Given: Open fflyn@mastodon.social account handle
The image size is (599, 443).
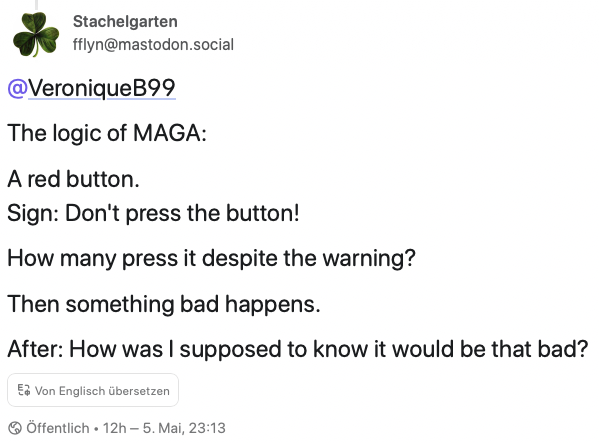Looking at the screenshot, I should [153, 45].
